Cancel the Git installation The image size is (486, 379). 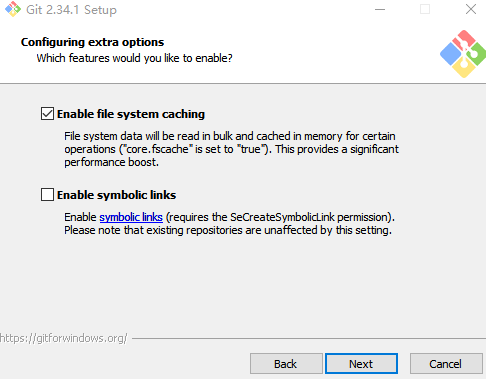pos(446,364)
